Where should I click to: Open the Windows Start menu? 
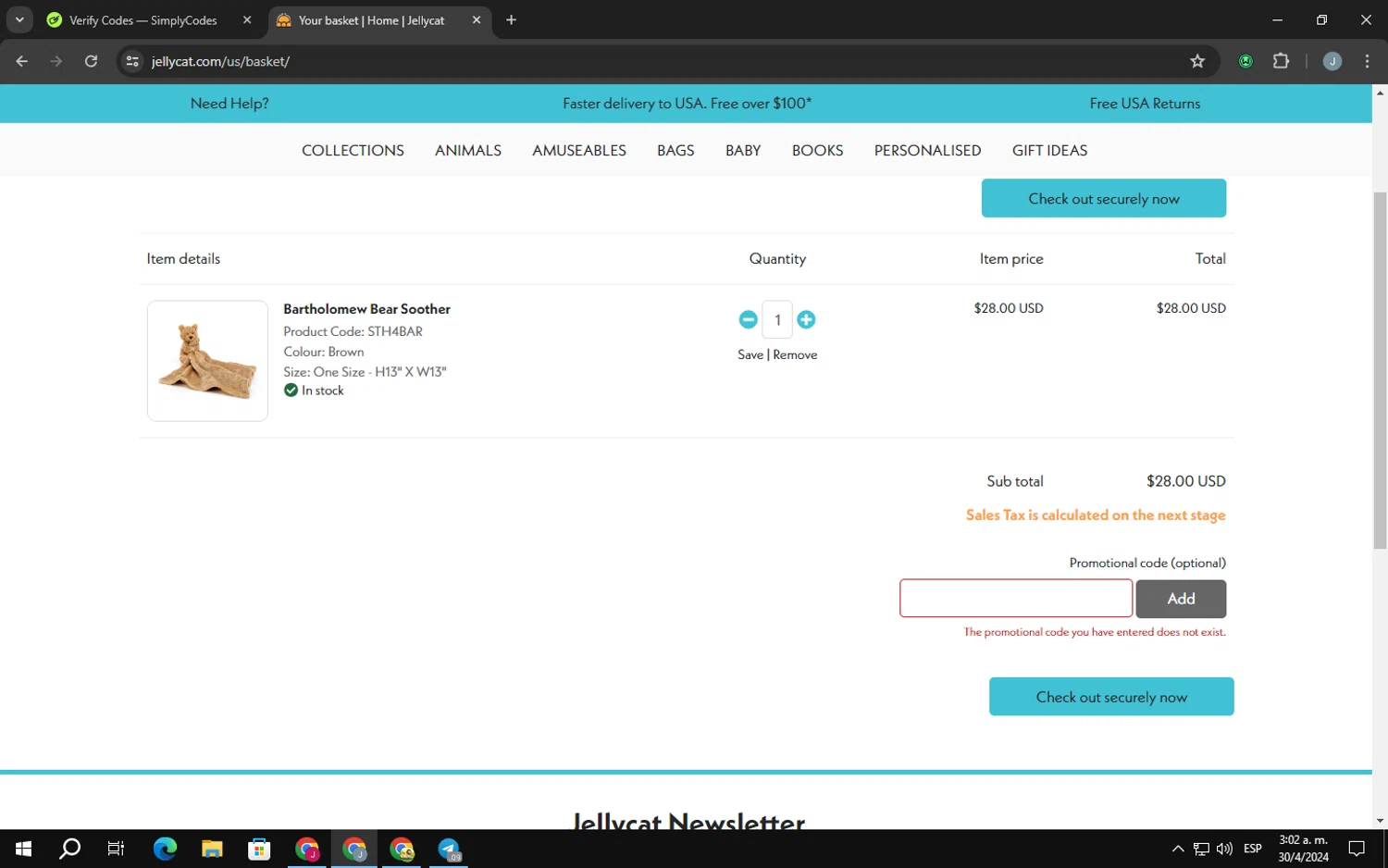pos(23,849)
